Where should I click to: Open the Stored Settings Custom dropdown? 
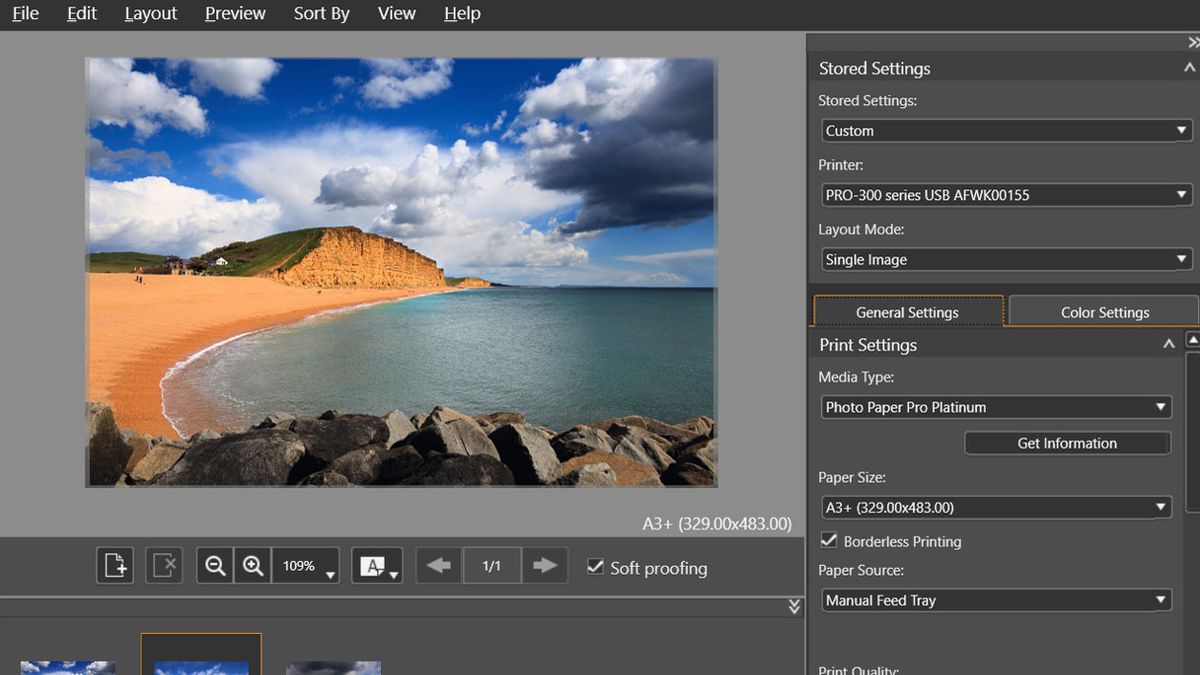1006,130
